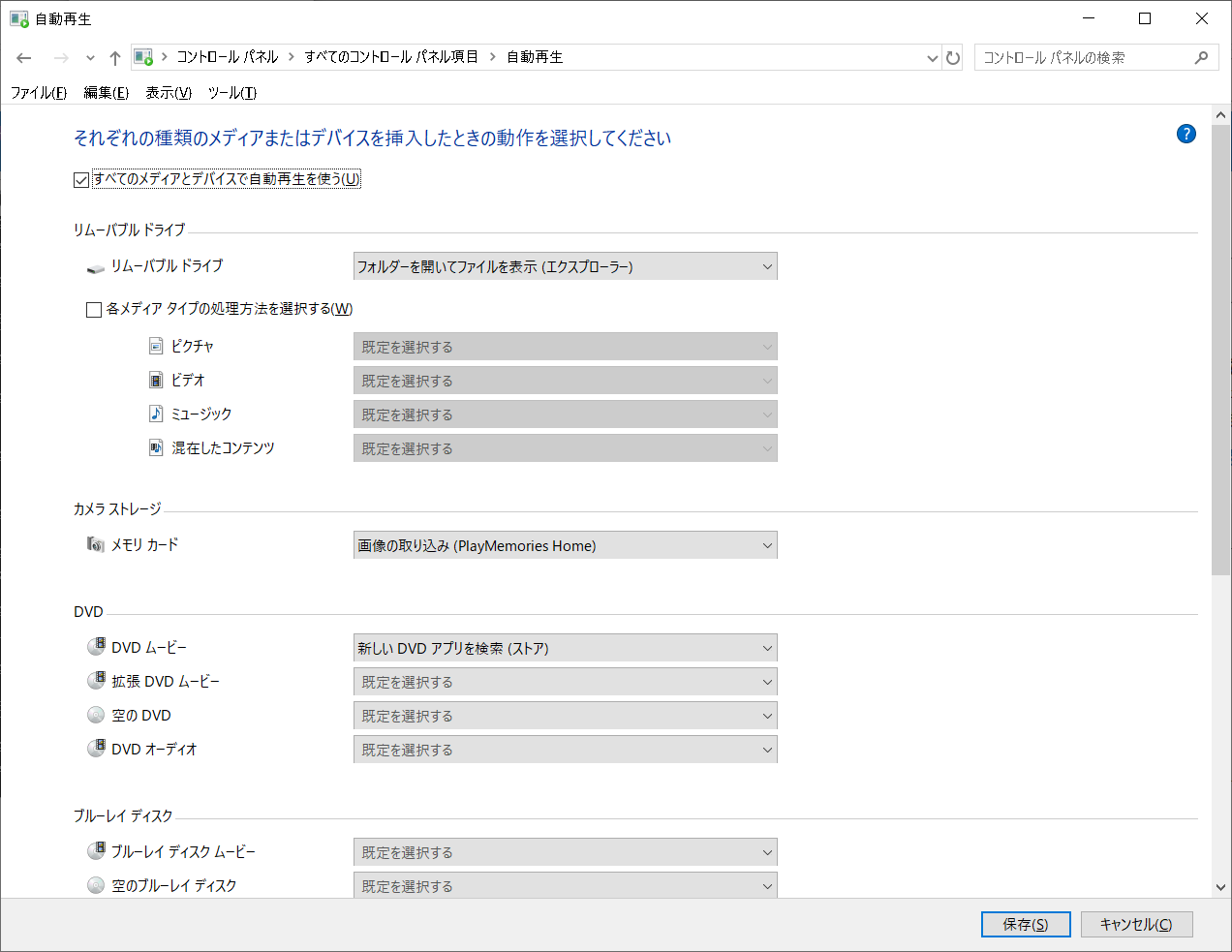The width and height of the screenshot is (1232, 952).
Task: Click the vertical scrollbar down arrow
Action: click(x=1220, y=887)
